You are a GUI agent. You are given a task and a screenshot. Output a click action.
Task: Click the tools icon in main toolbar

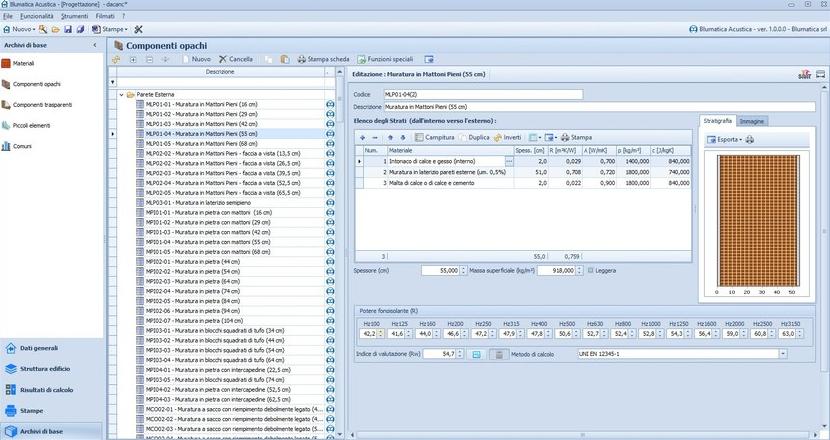tap(138, 29)
